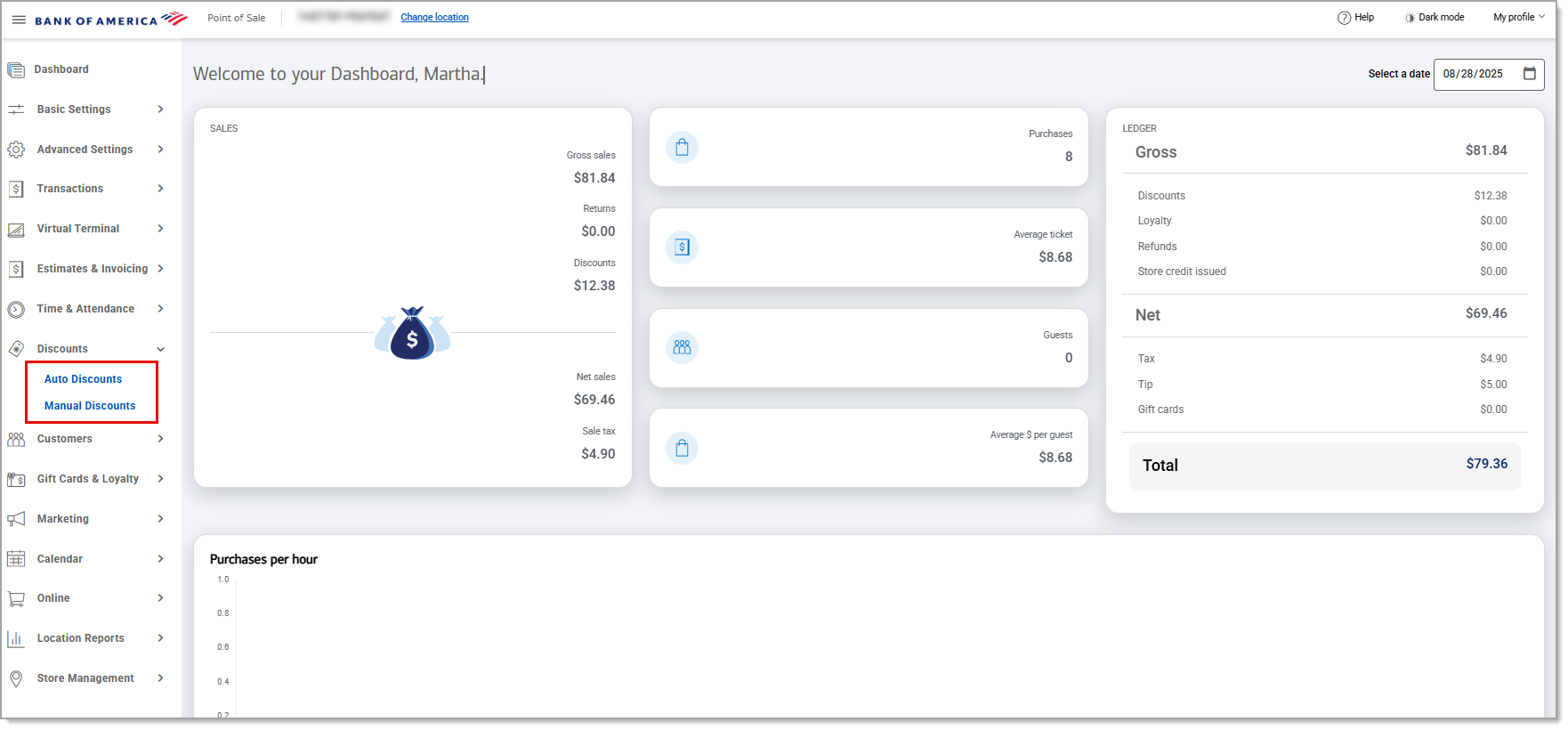Click the Marketing megaphone icon
Viewport: 1568px width, 730px height.
click(16, 519)
